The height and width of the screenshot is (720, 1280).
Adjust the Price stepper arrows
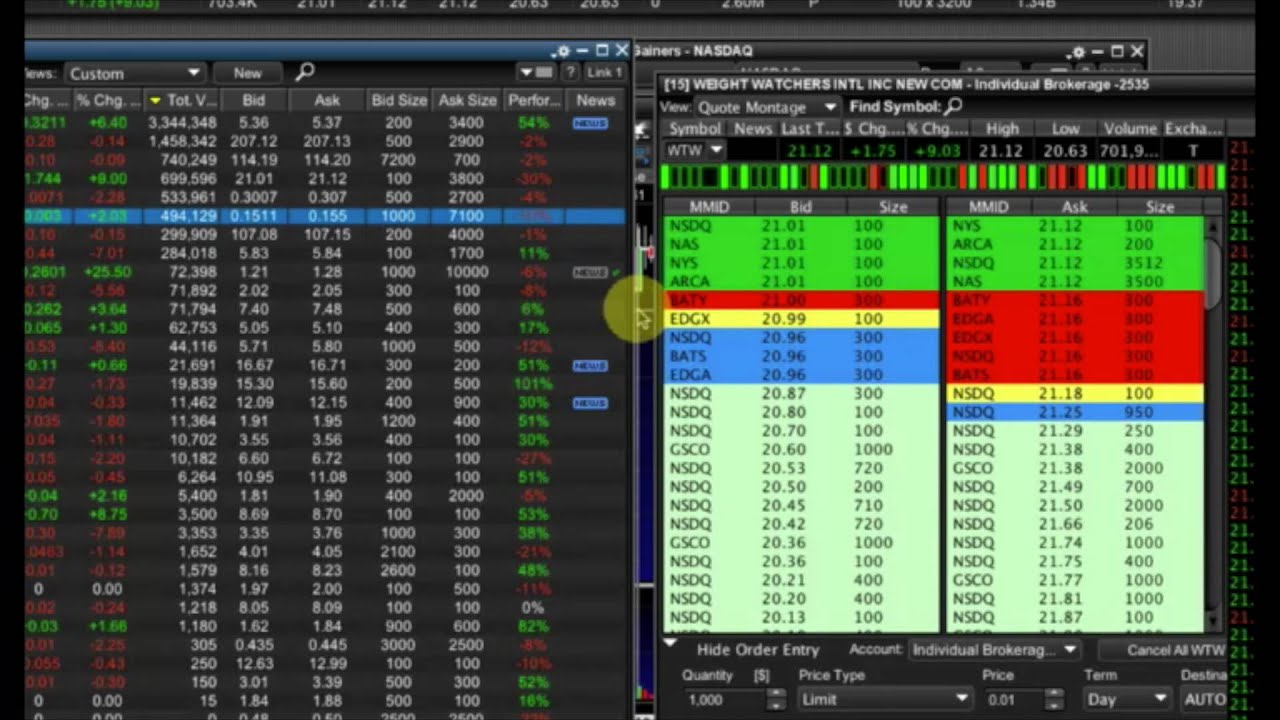pyautogui.click(x=1054, y=700)
